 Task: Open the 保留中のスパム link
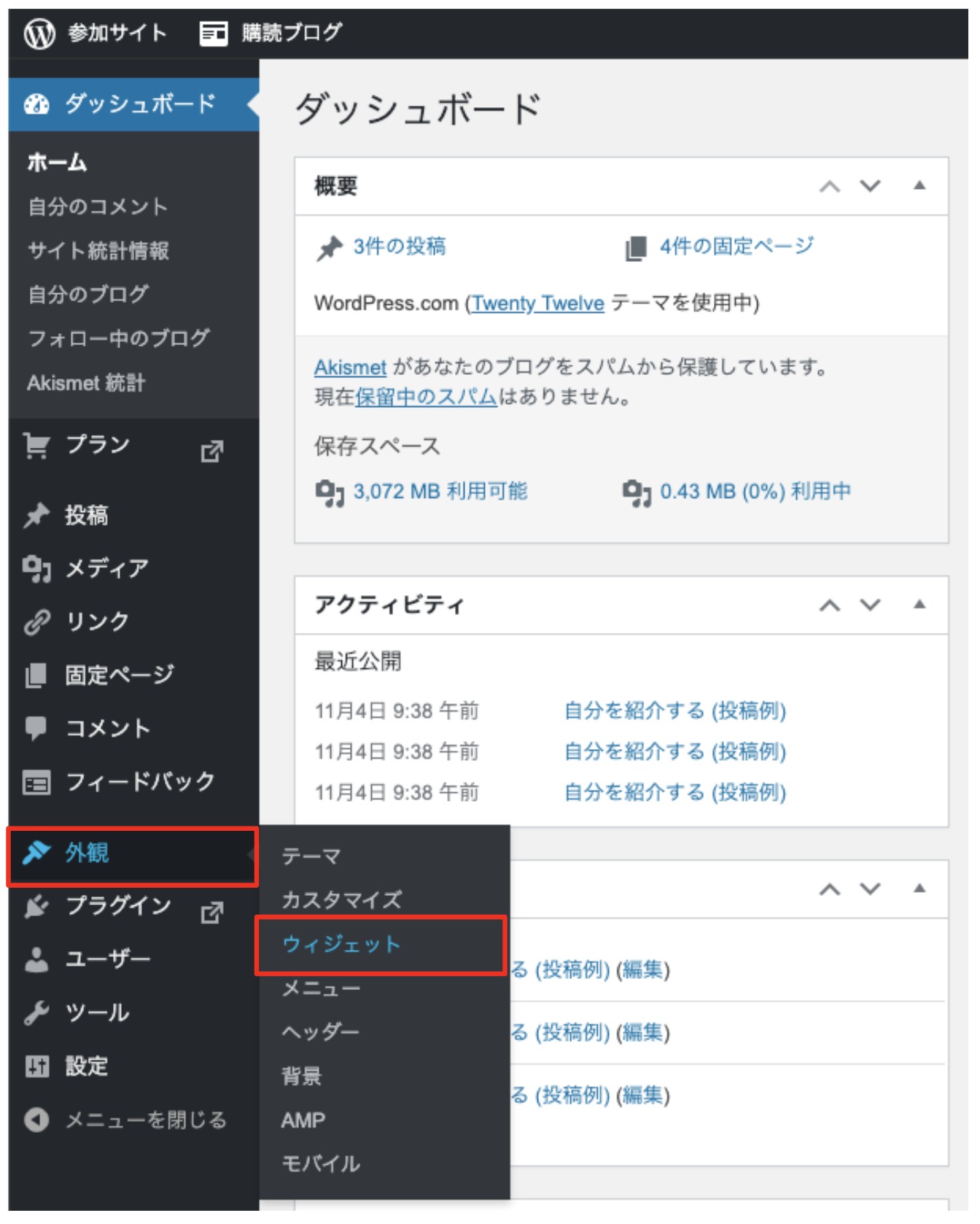(x=426, y=398)
